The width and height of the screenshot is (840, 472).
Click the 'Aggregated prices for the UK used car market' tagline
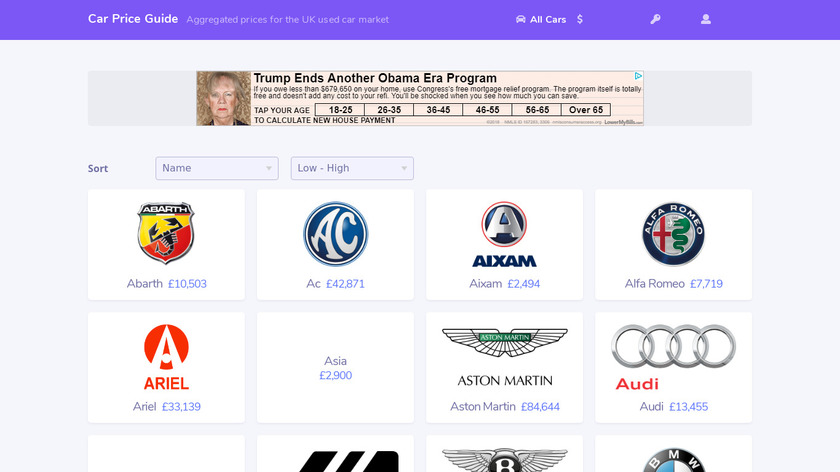click(x=288, y=20)
